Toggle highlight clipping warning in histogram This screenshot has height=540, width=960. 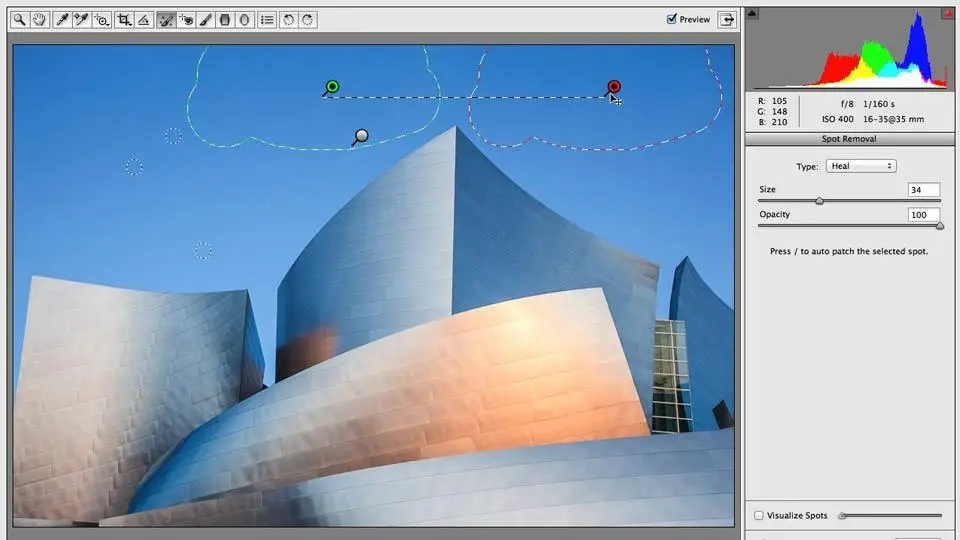[948, 13]
